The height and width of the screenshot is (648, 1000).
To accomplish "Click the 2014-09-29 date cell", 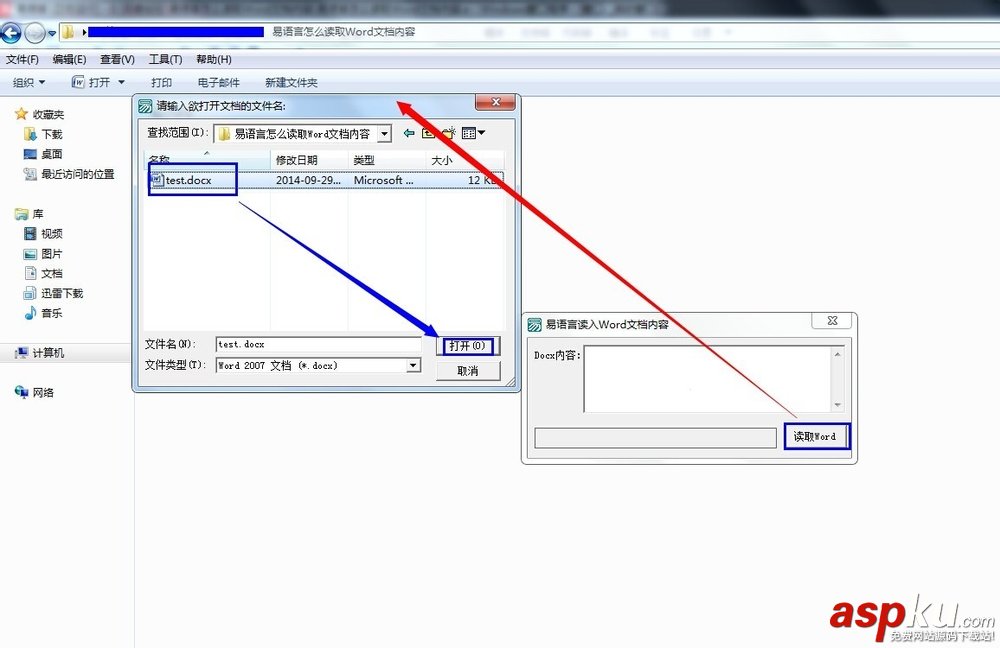I will [x=308, y=180].
